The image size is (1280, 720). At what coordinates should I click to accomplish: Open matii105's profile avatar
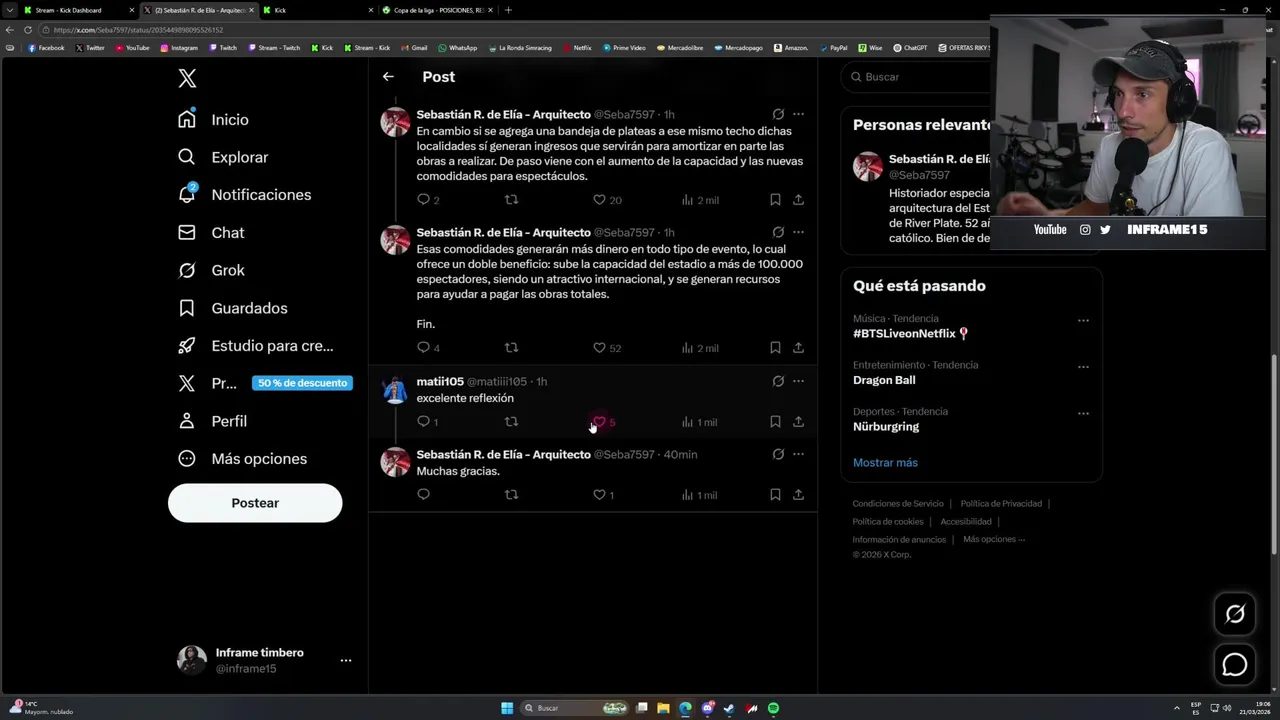(x=395, y=390)
